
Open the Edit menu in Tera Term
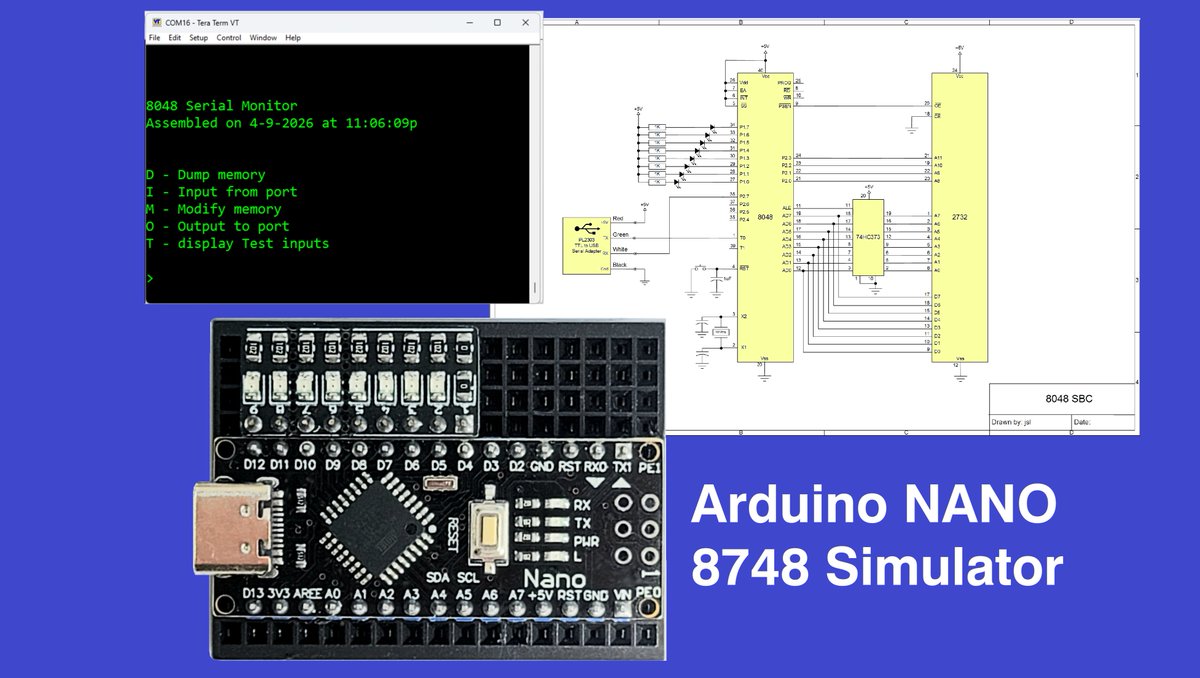coord(175,38)
